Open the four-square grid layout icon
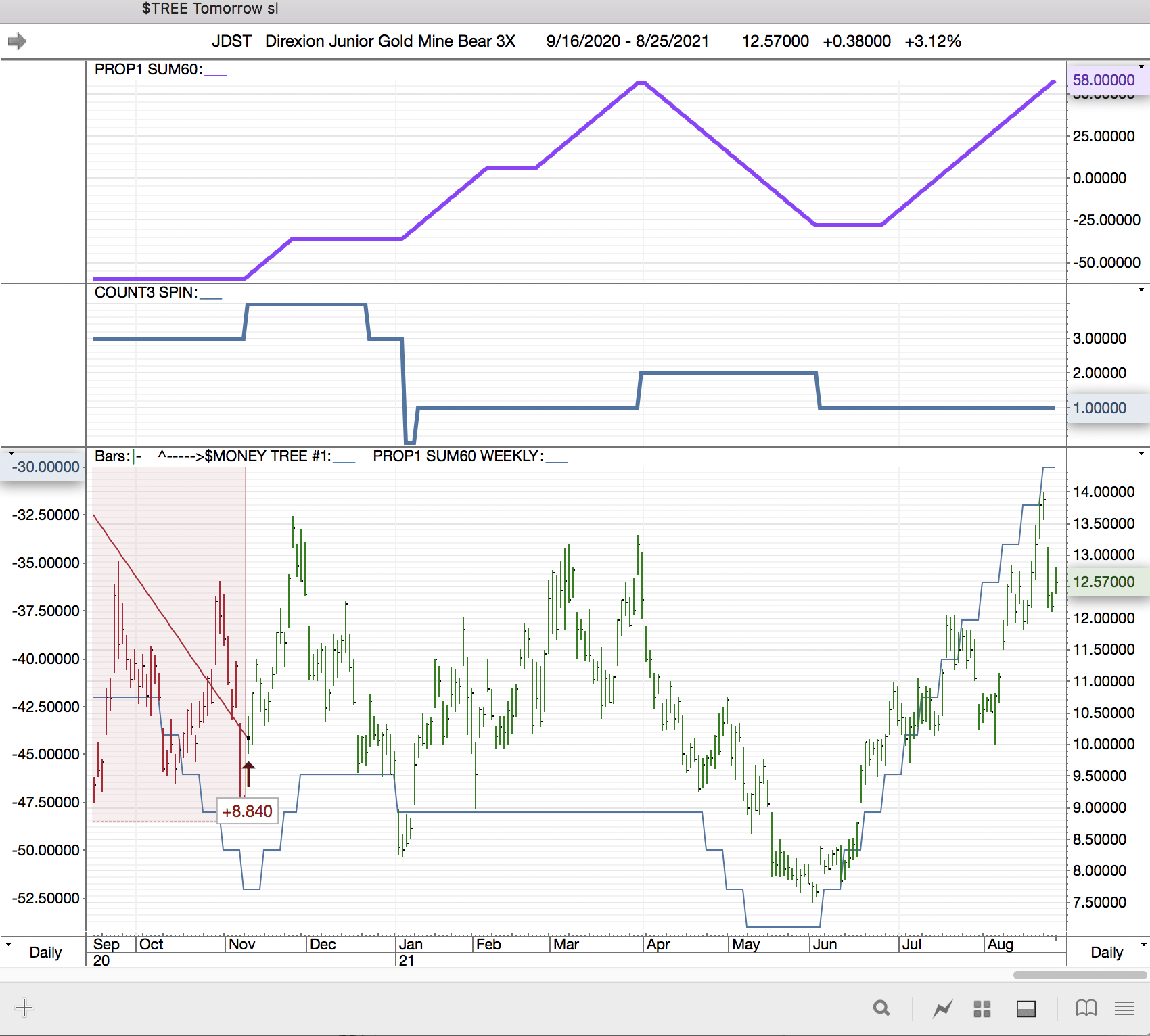The width and height of the screenshot is (1150, 1036). pyautogui.click(x=982, y=1009)
